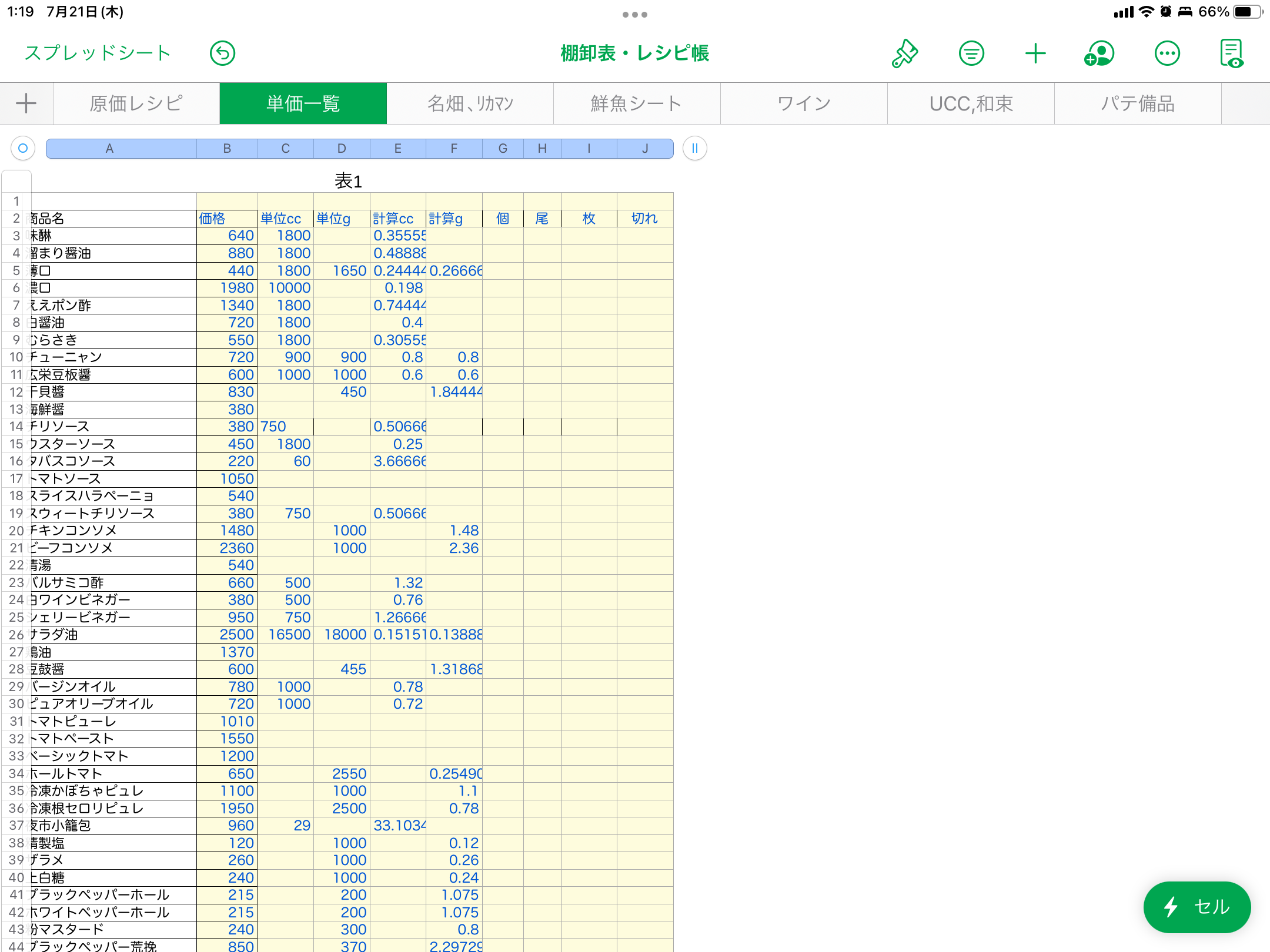Image resolution: width=1270 pixels, height=952 pixels.
Task: Tap the undo arrow icon
Action: 222,53
